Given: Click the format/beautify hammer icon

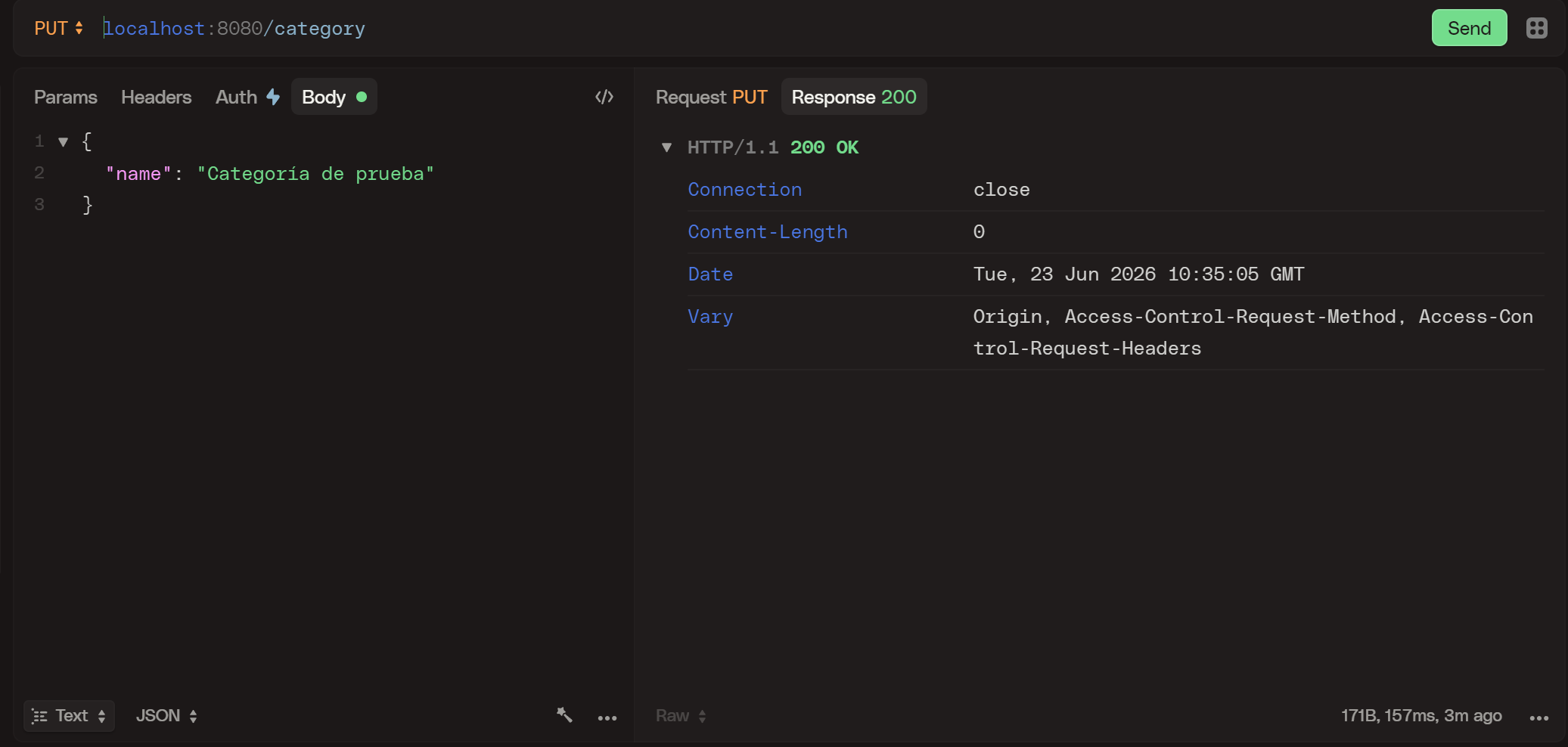Looking at the screenshot, I should click(x=564, y=715).
